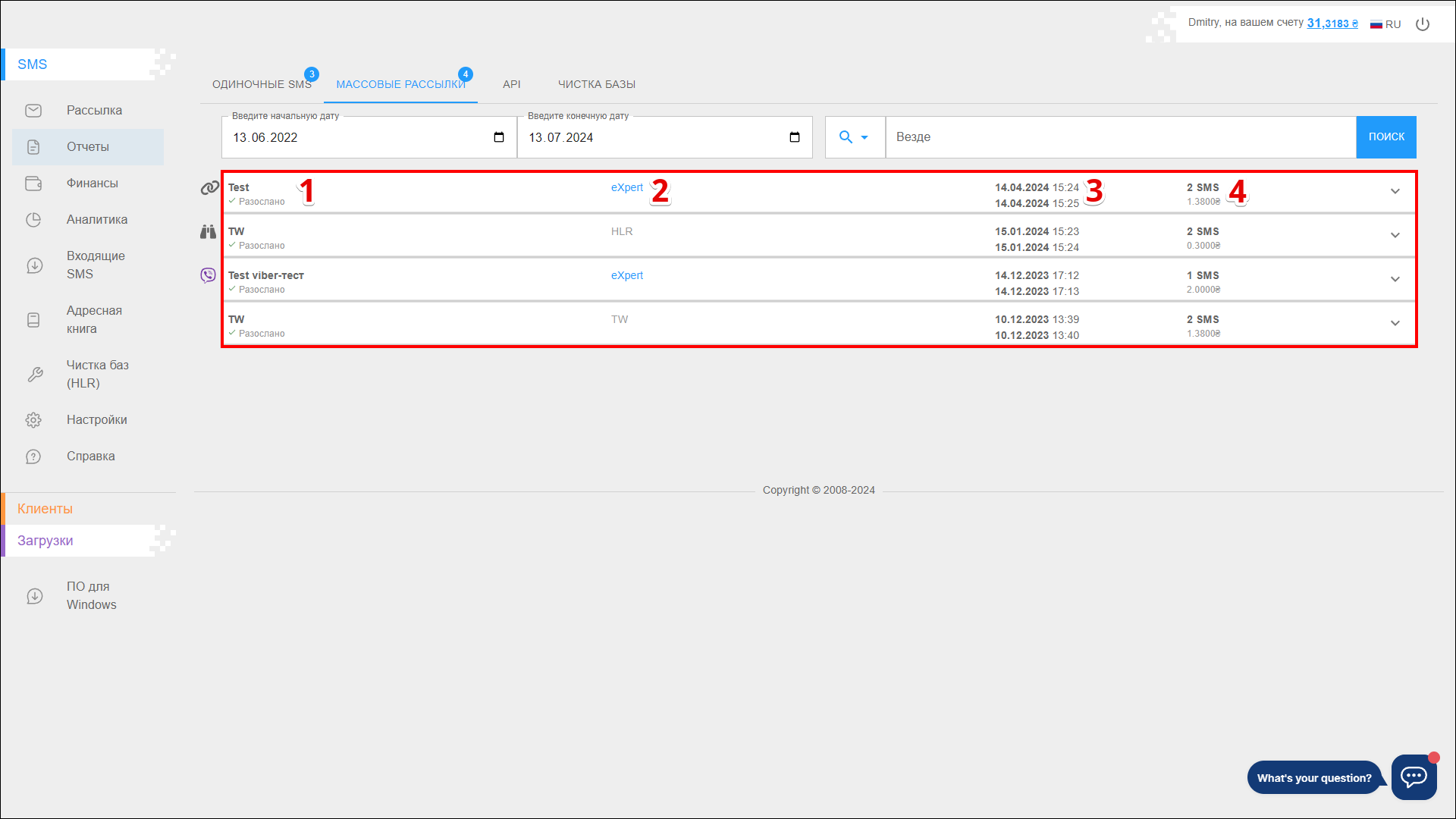Viewport: 1456px width, 819px height.
Task: Switch to Чистка базы tab
Action: coord(596,84)
